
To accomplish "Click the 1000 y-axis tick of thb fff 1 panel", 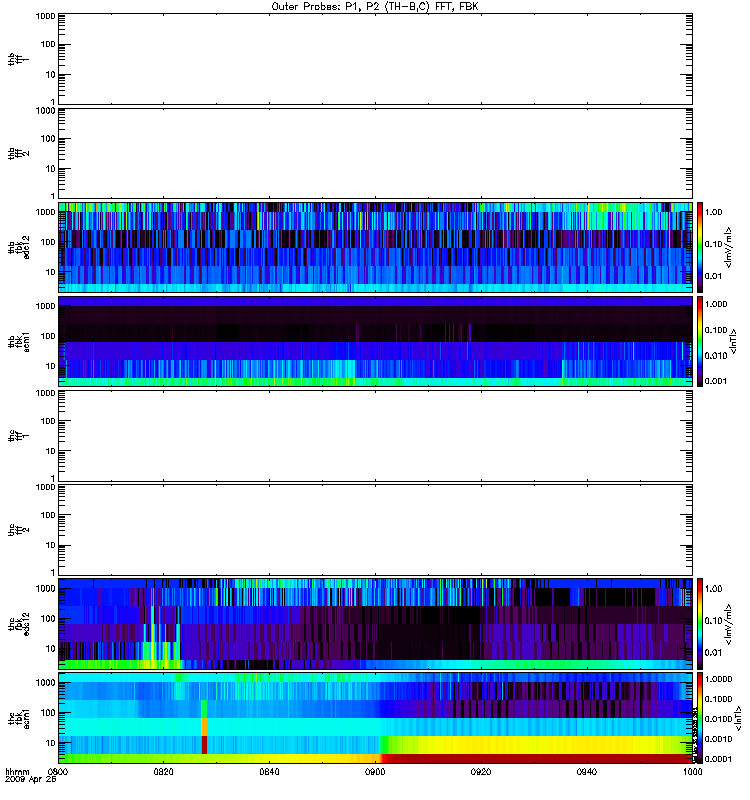I will coord(45,16).
